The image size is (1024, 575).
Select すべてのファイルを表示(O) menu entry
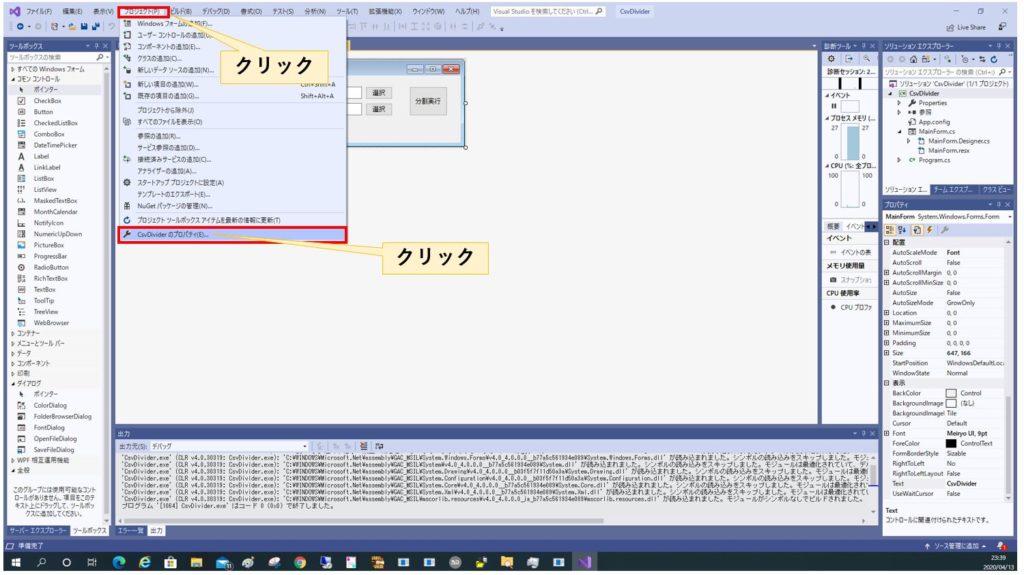click(x=170, y=122)
